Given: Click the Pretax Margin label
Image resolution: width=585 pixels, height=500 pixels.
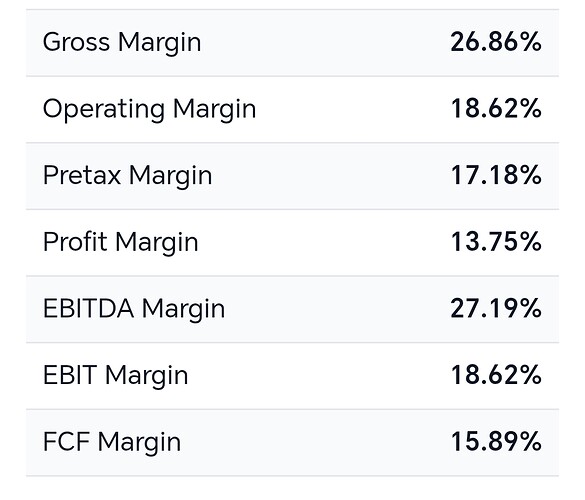Looking at the screenshot, I should tap(128, 176).
